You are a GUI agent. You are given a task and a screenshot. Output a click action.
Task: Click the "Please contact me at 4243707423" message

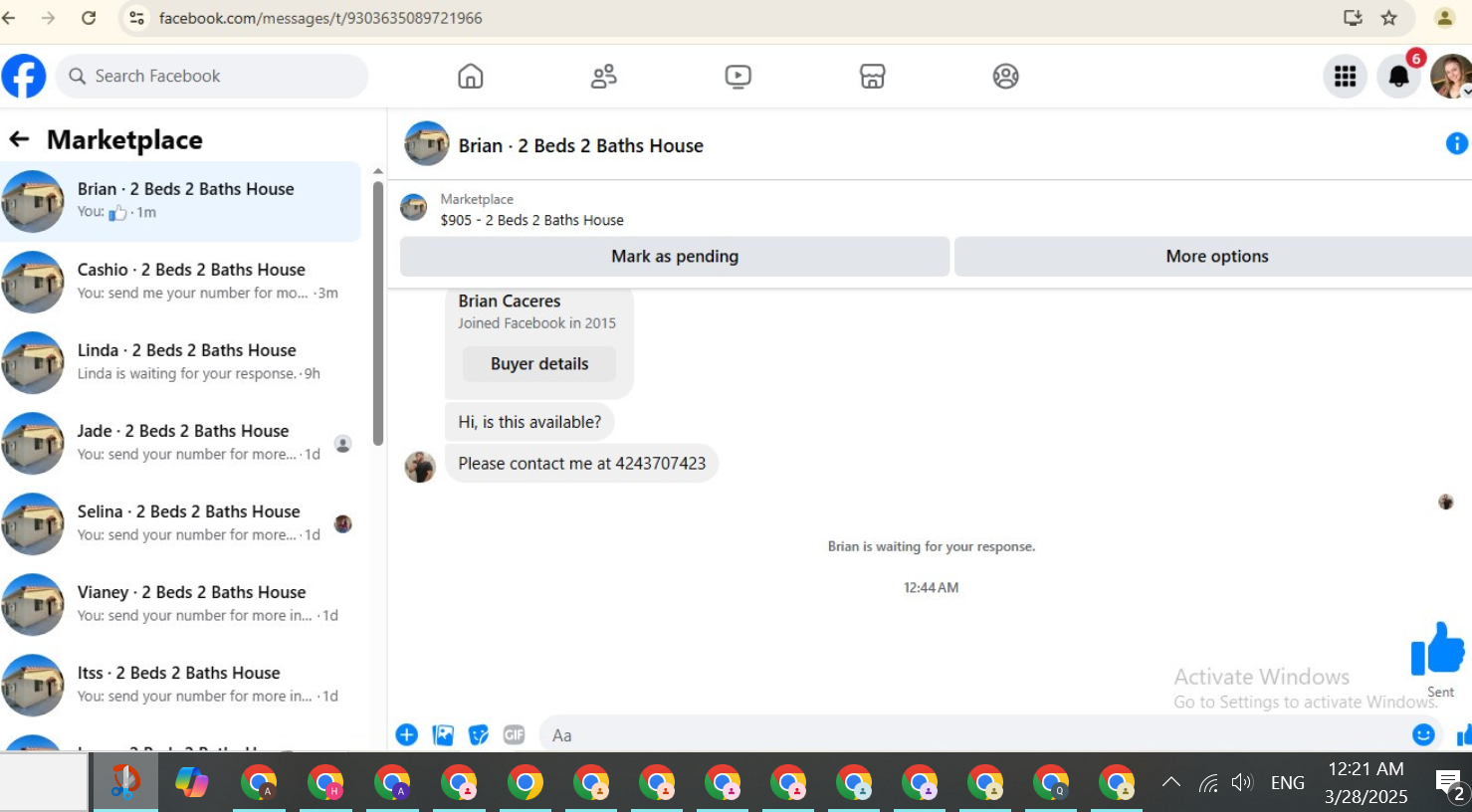582,464
